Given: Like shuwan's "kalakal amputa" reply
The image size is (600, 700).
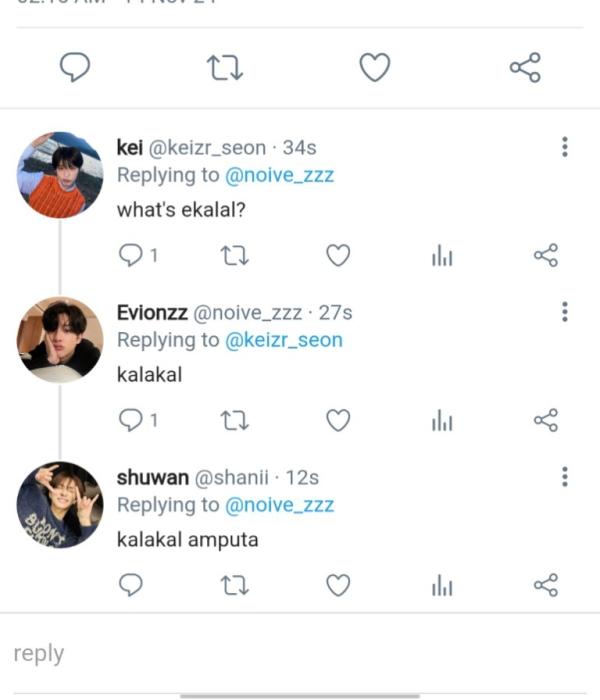Looking at the screenshot, I should 339,585.
